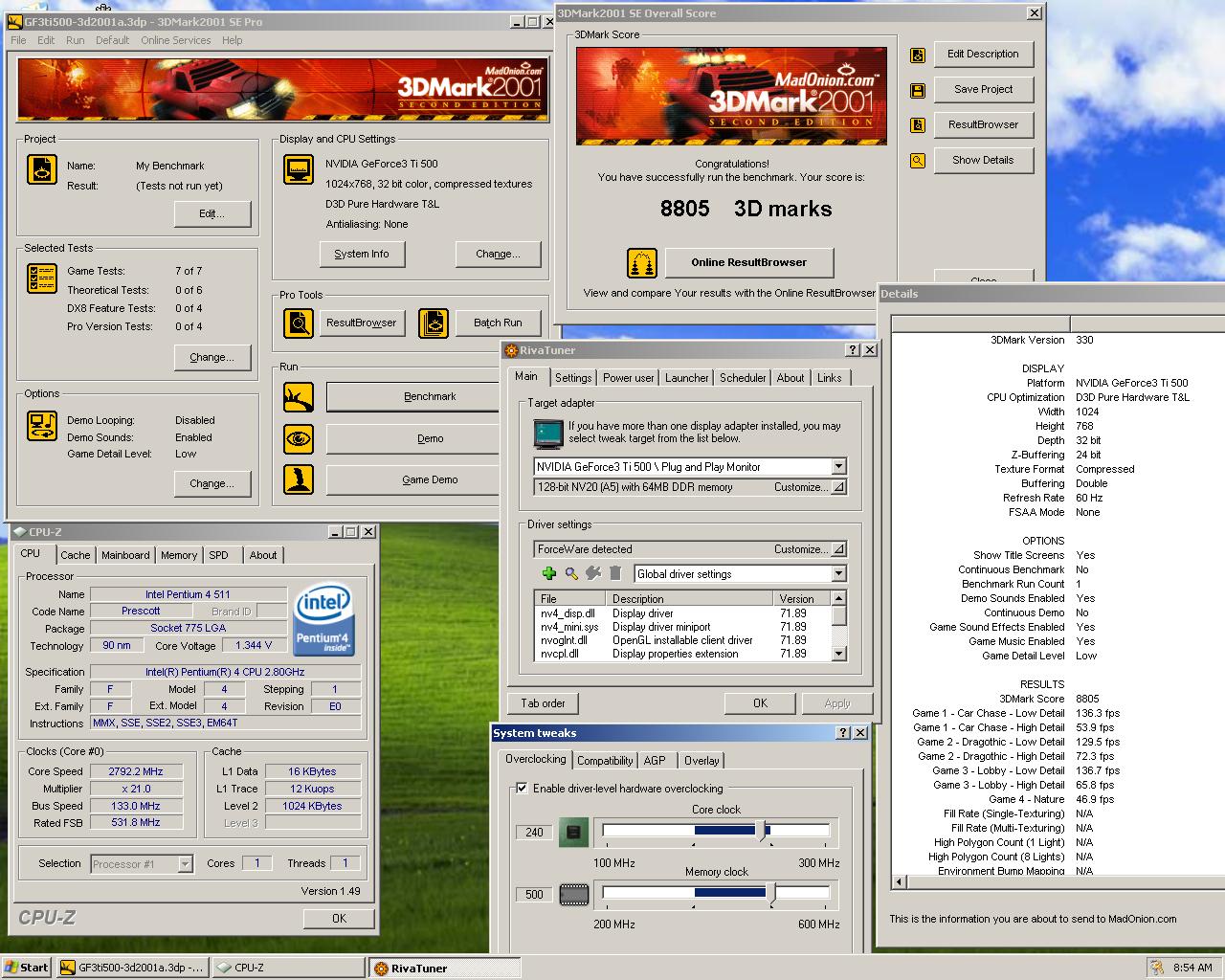
Task: Click the Game Demo joystick icon
Action: (299, 479)
